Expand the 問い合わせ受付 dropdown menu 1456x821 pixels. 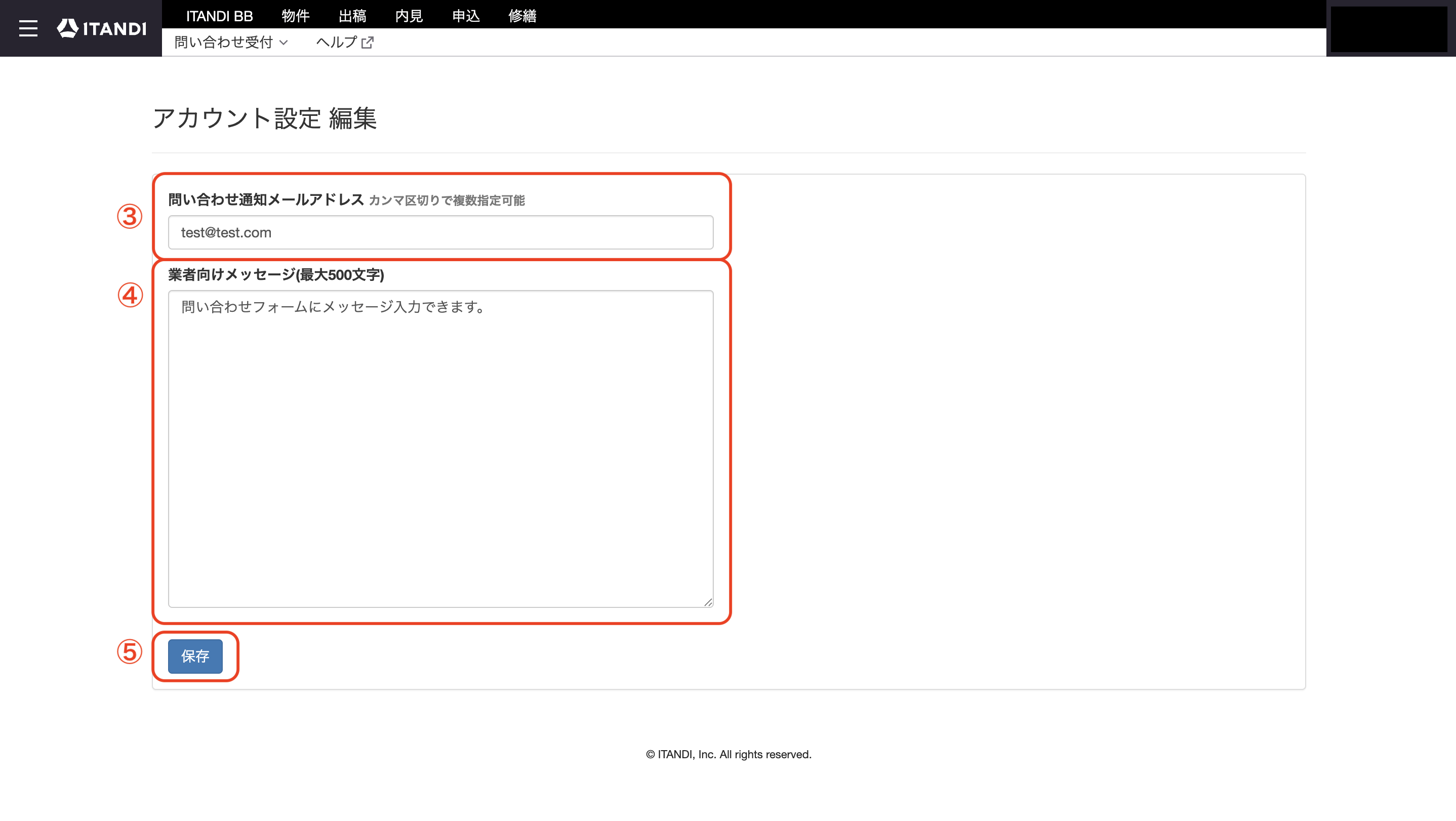tap(231, 43)
